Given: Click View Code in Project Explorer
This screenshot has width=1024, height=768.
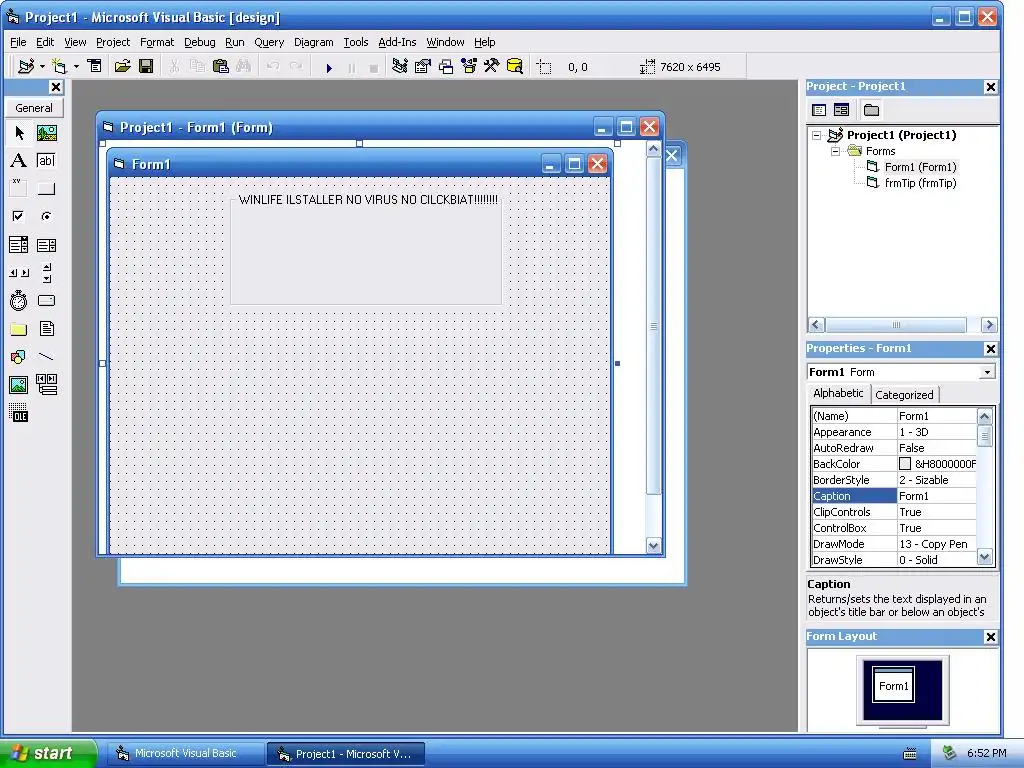Looking at the screenshot, I should point(819,110).
